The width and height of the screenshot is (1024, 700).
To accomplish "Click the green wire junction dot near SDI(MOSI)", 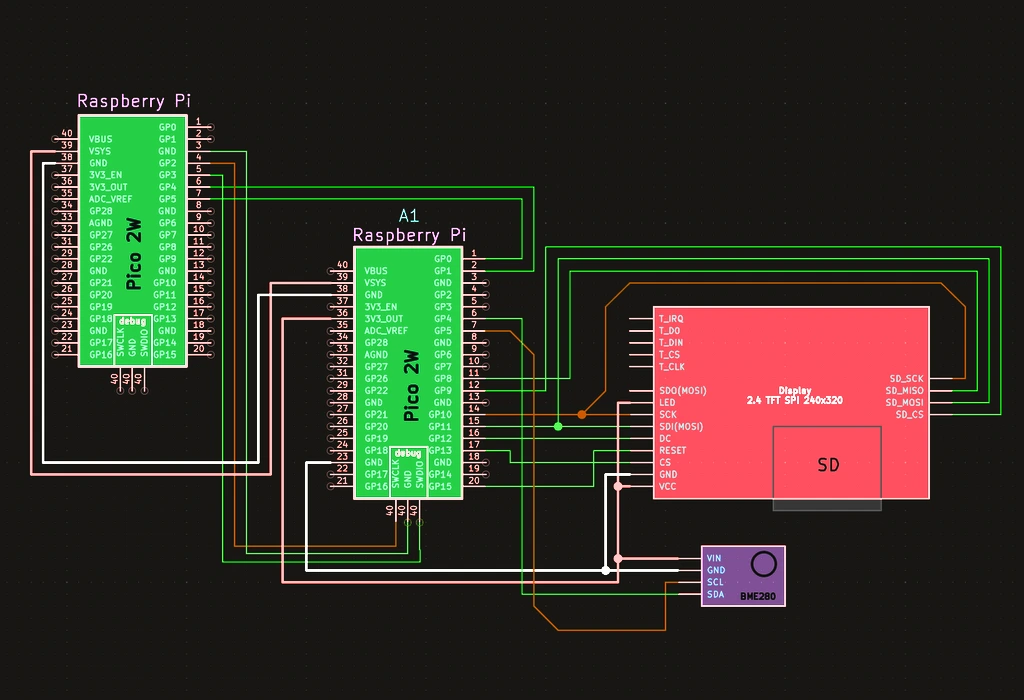I will tap(558, 426).
